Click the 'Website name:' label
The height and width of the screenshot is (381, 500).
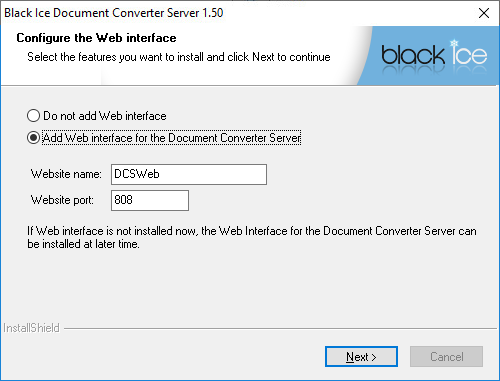coord(66,174)
